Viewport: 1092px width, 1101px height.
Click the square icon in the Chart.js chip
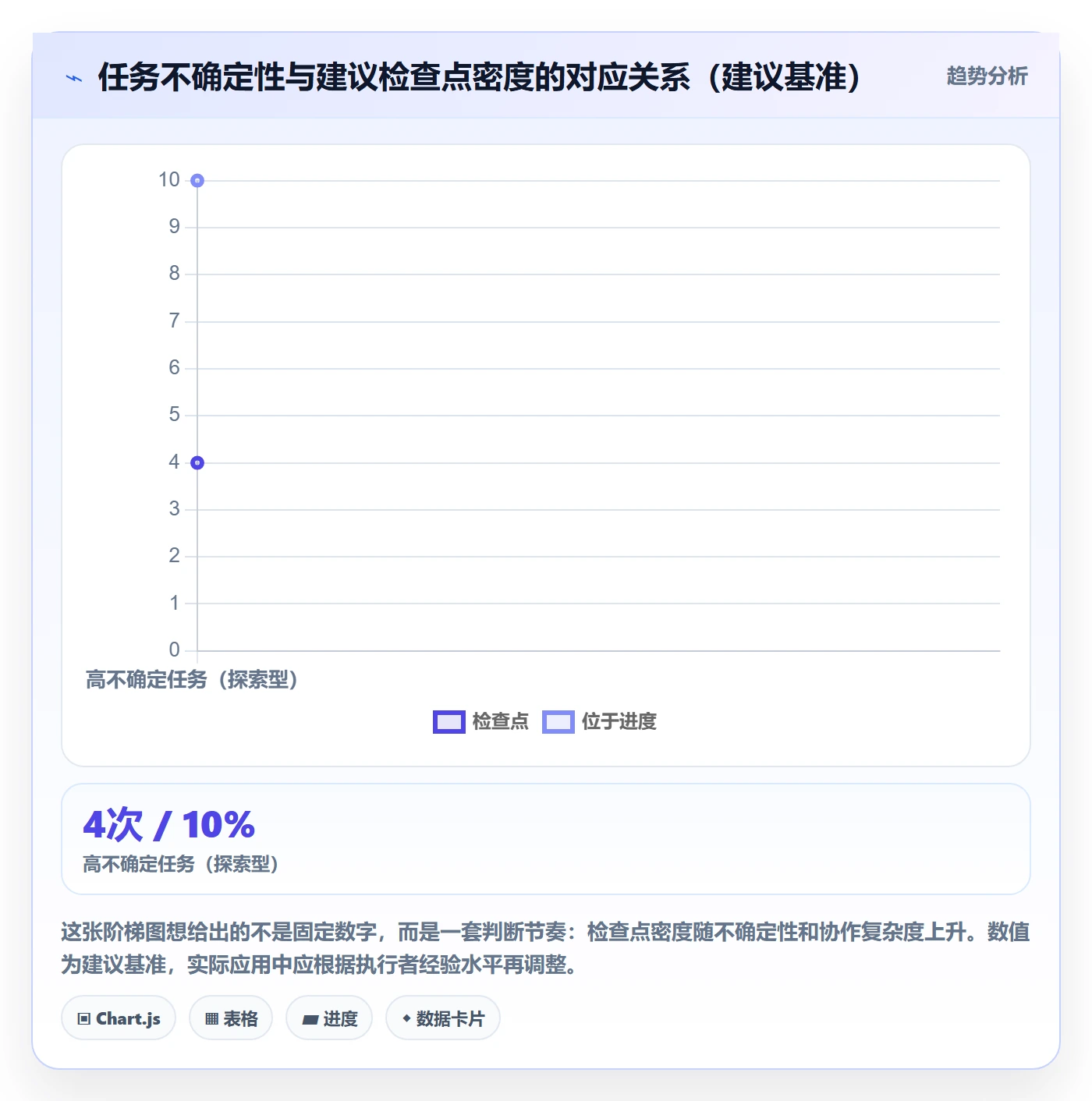(84, 1018)
